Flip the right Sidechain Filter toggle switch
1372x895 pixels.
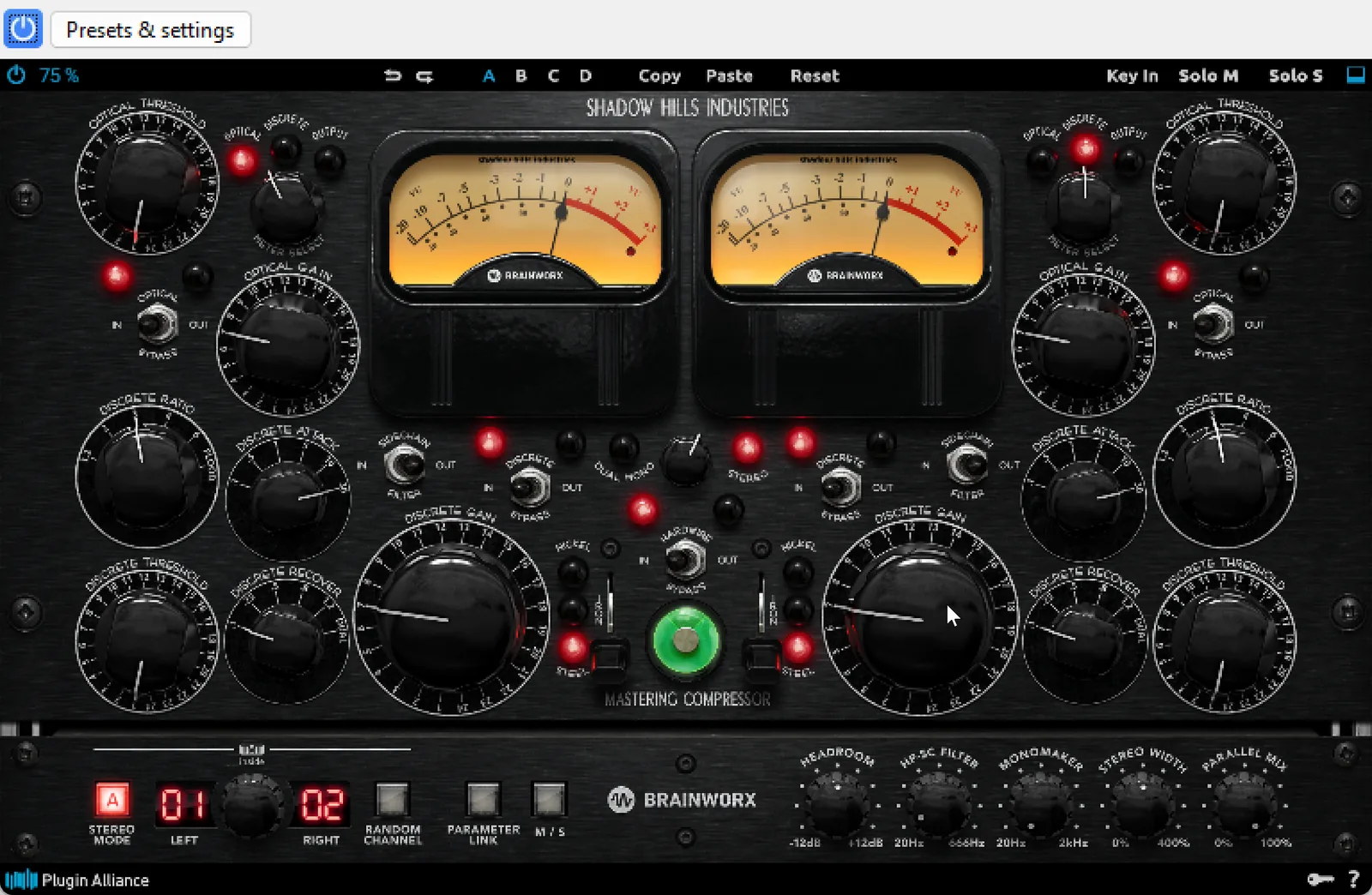coord(966,466)
